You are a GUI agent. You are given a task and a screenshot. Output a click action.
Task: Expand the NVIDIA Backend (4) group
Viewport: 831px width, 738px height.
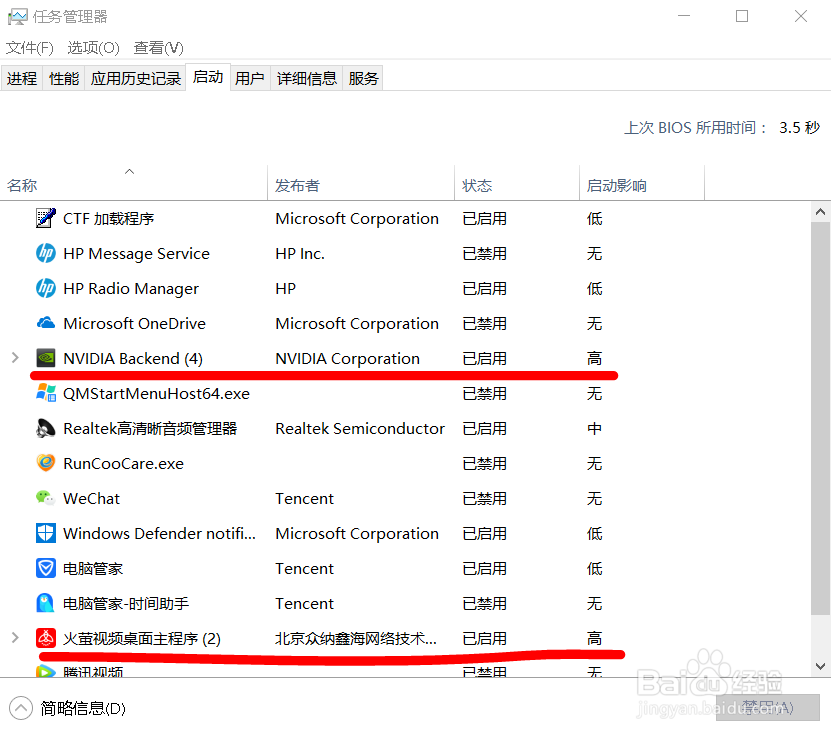[x=15, y=358]
